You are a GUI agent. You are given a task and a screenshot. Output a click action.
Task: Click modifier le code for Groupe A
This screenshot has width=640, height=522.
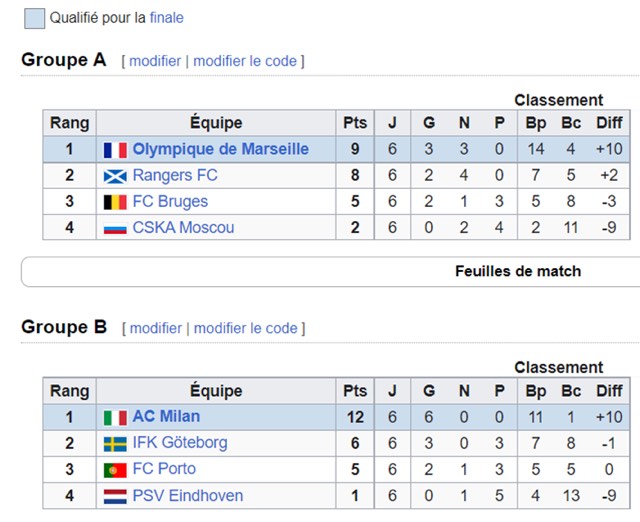(x=245, y=61)
